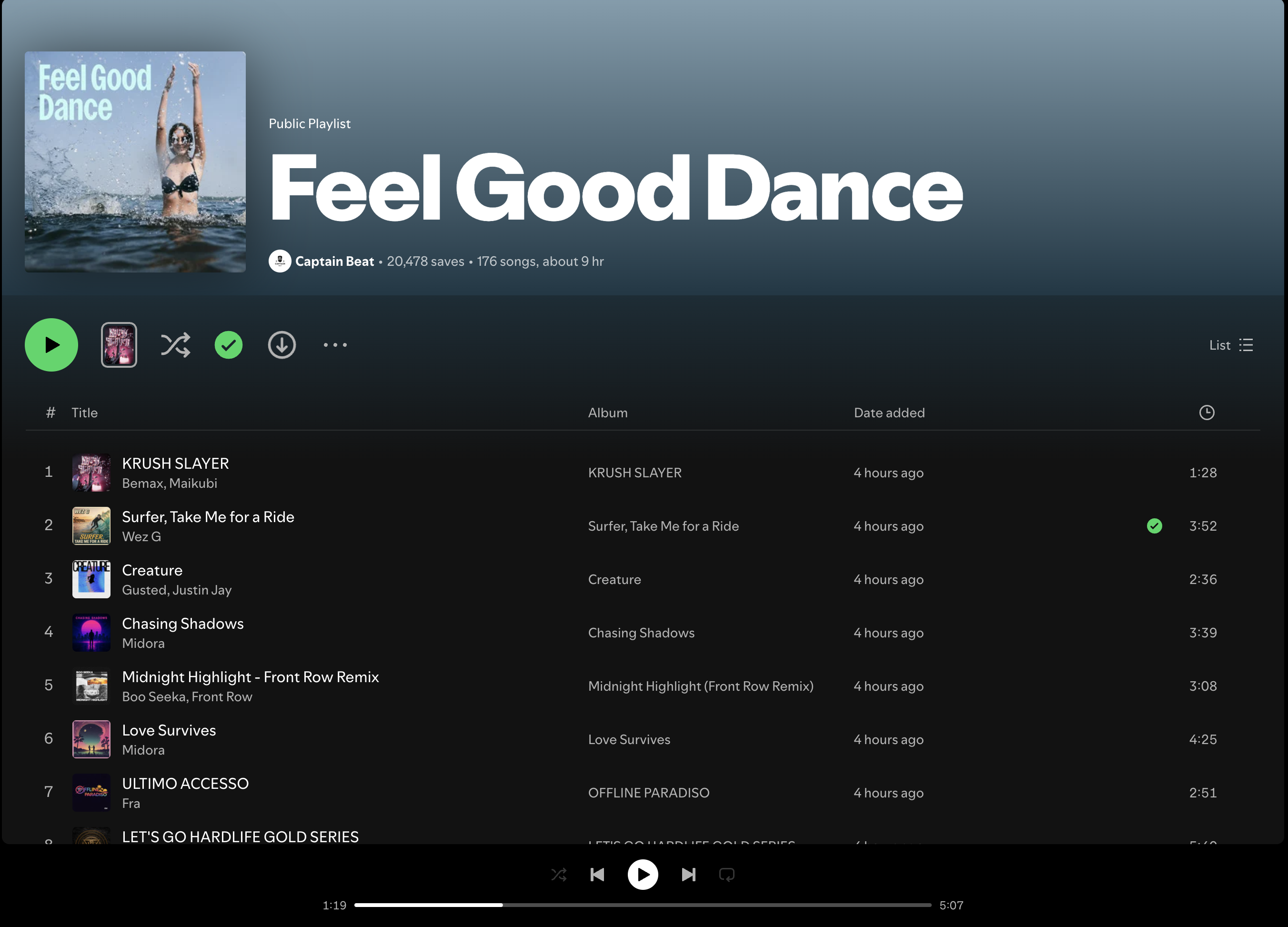Select the KRUSH SLAYER track title
This screenshot has width=1288, height=927.
tap(175, 463)
